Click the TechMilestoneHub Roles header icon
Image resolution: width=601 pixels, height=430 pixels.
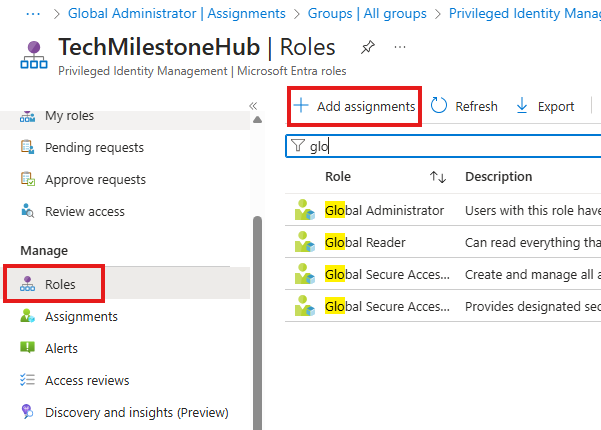coord(34,55)
